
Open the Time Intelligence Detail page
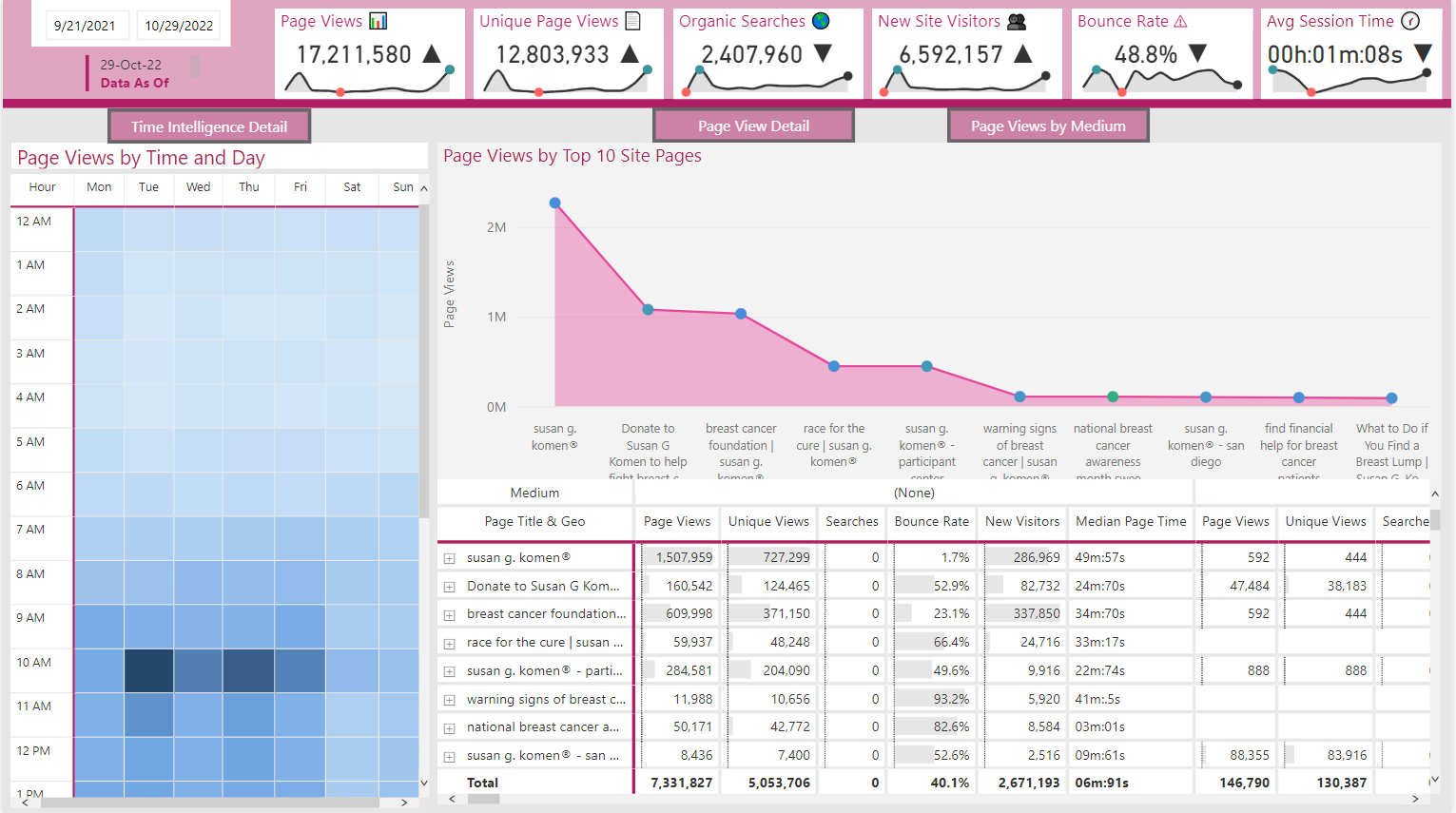[209, 126]
